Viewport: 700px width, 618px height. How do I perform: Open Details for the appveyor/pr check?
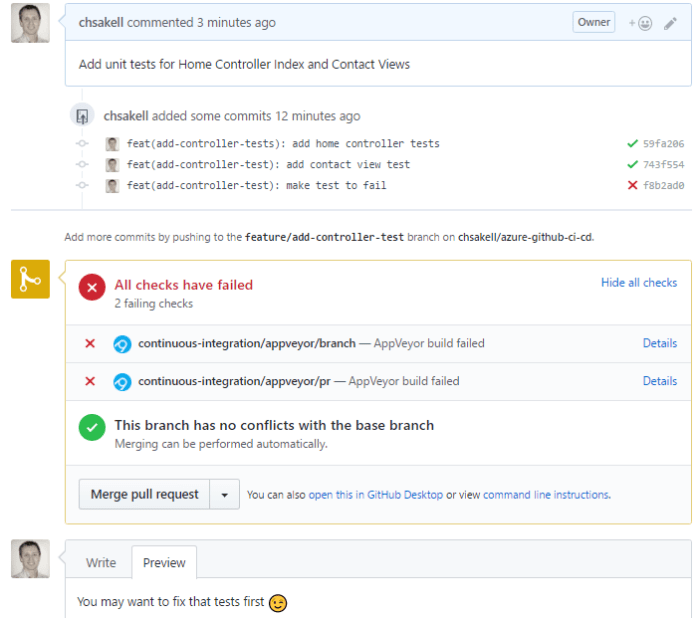pos(659,381)
